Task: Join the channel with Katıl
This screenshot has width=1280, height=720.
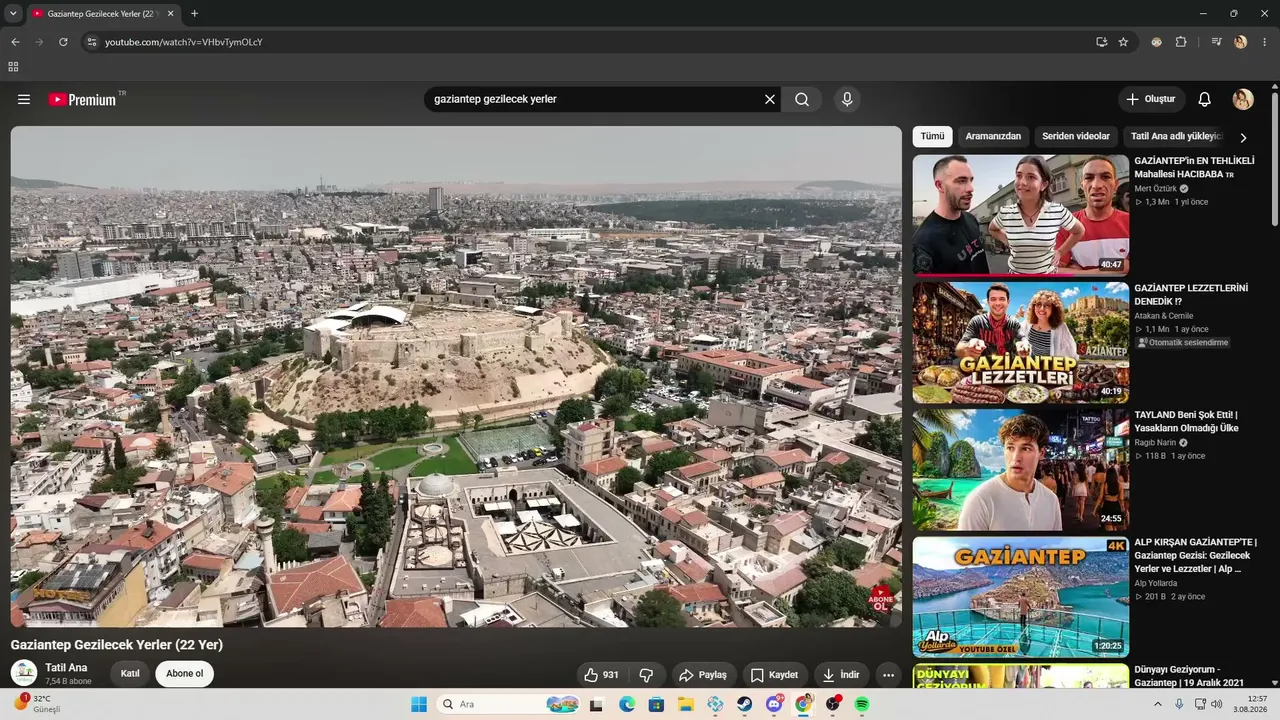Action: 130,673
